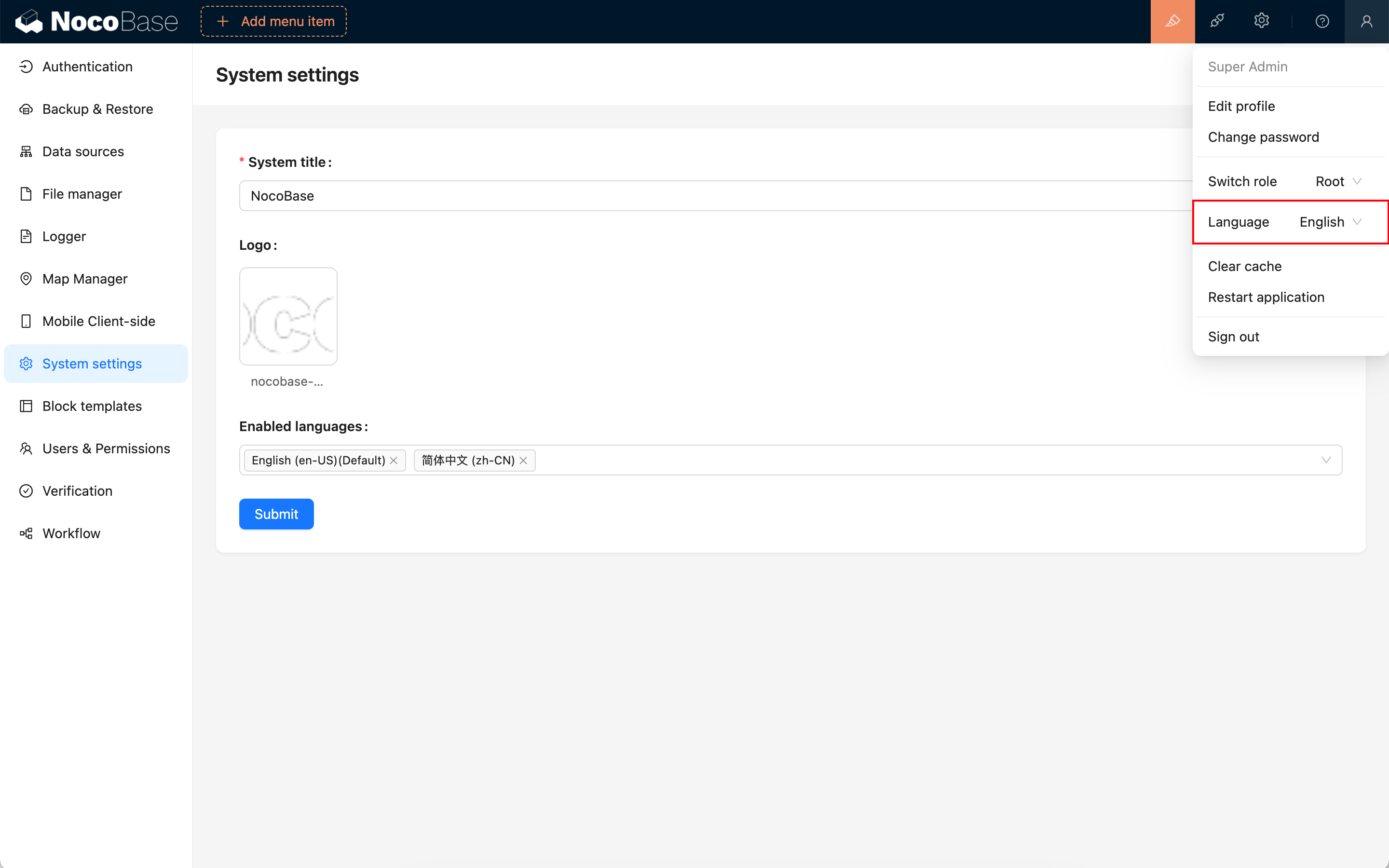
Task: Click Add menu item button
Action: pyautogui.click(x=274, y=21)
